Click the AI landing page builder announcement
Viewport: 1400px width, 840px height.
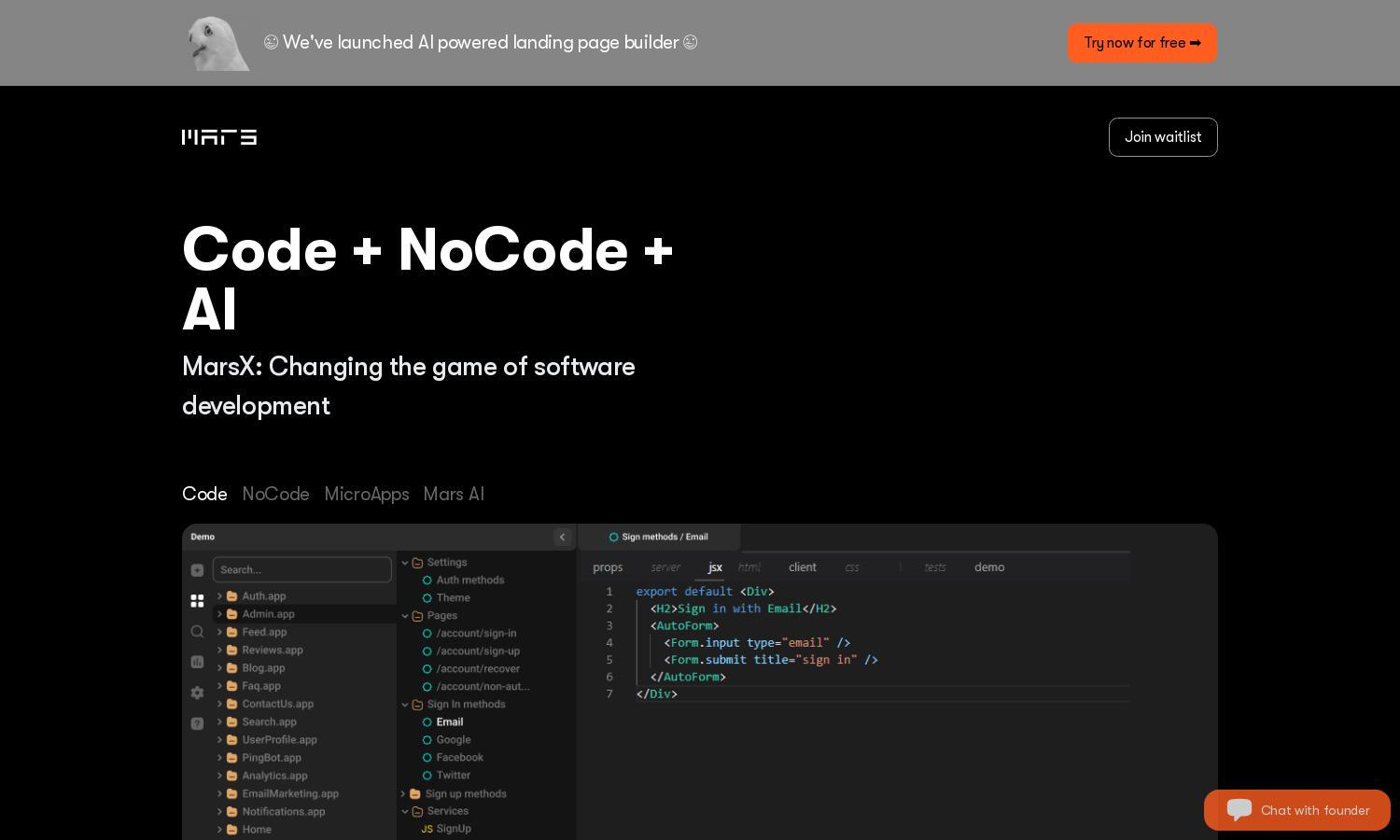click(x=481, y=43)
